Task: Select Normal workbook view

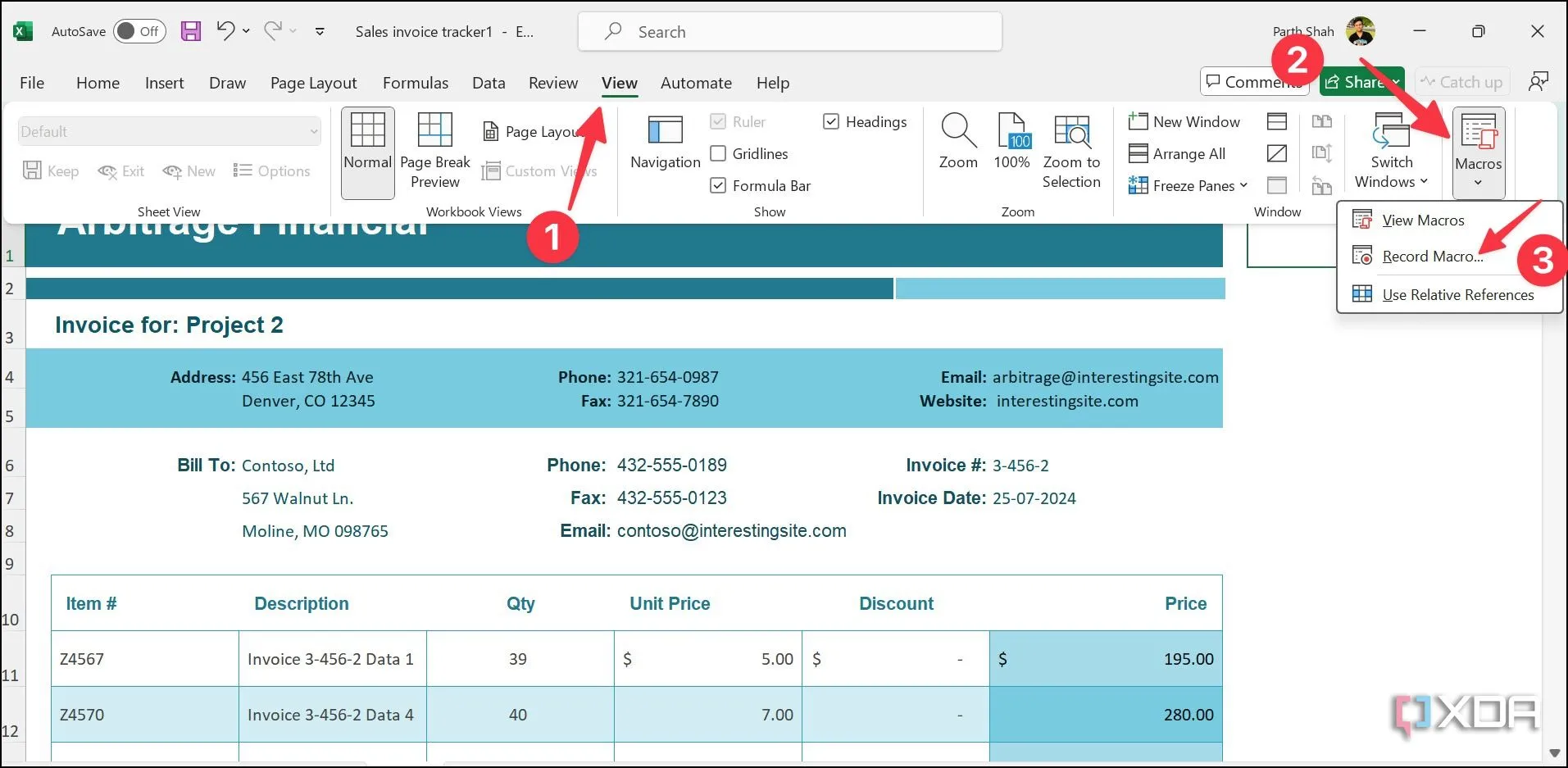Action: pyautogui.click(x=367, y=152)
